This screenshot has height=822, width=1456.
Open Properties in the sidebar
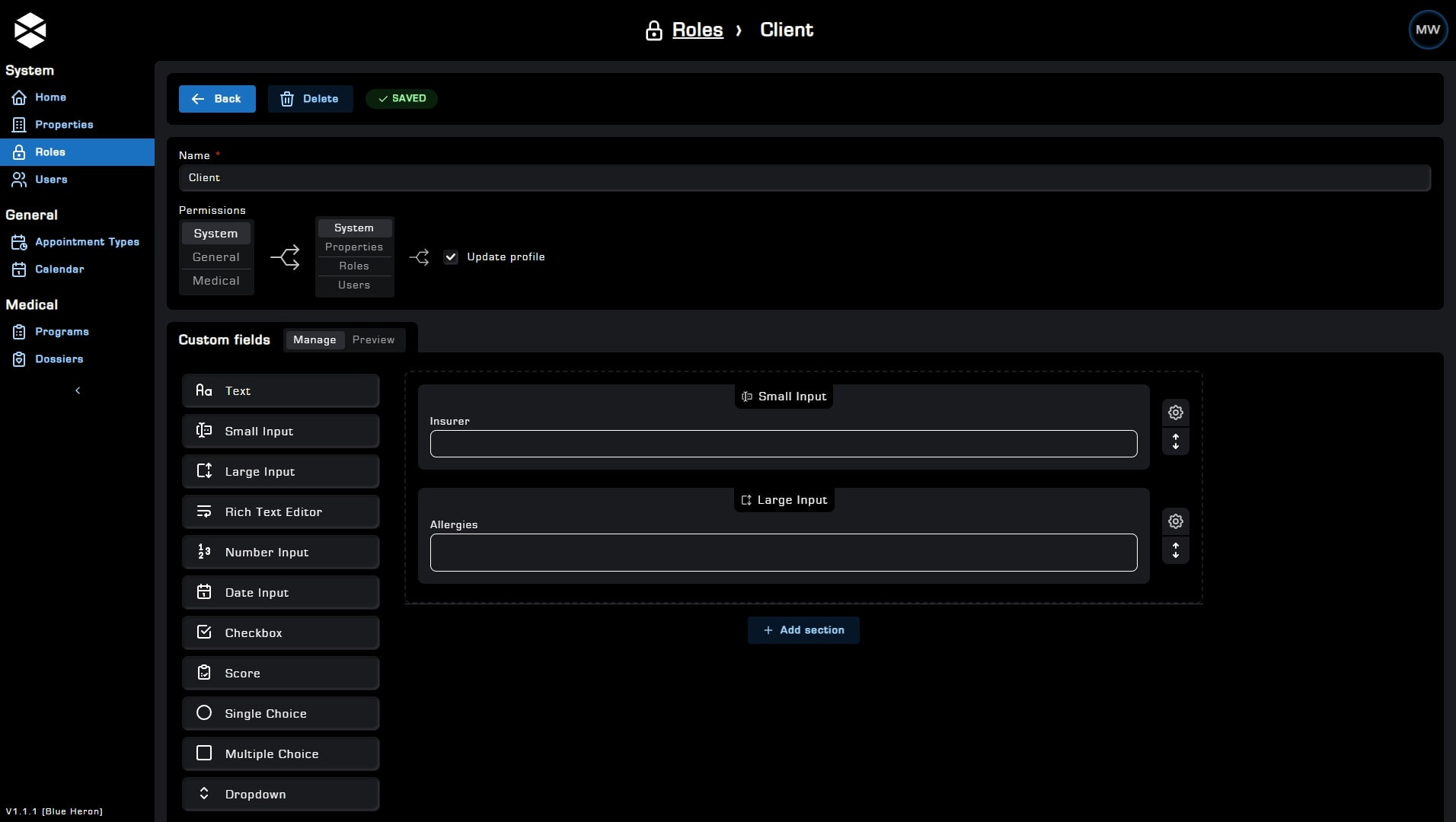point(77,125)
